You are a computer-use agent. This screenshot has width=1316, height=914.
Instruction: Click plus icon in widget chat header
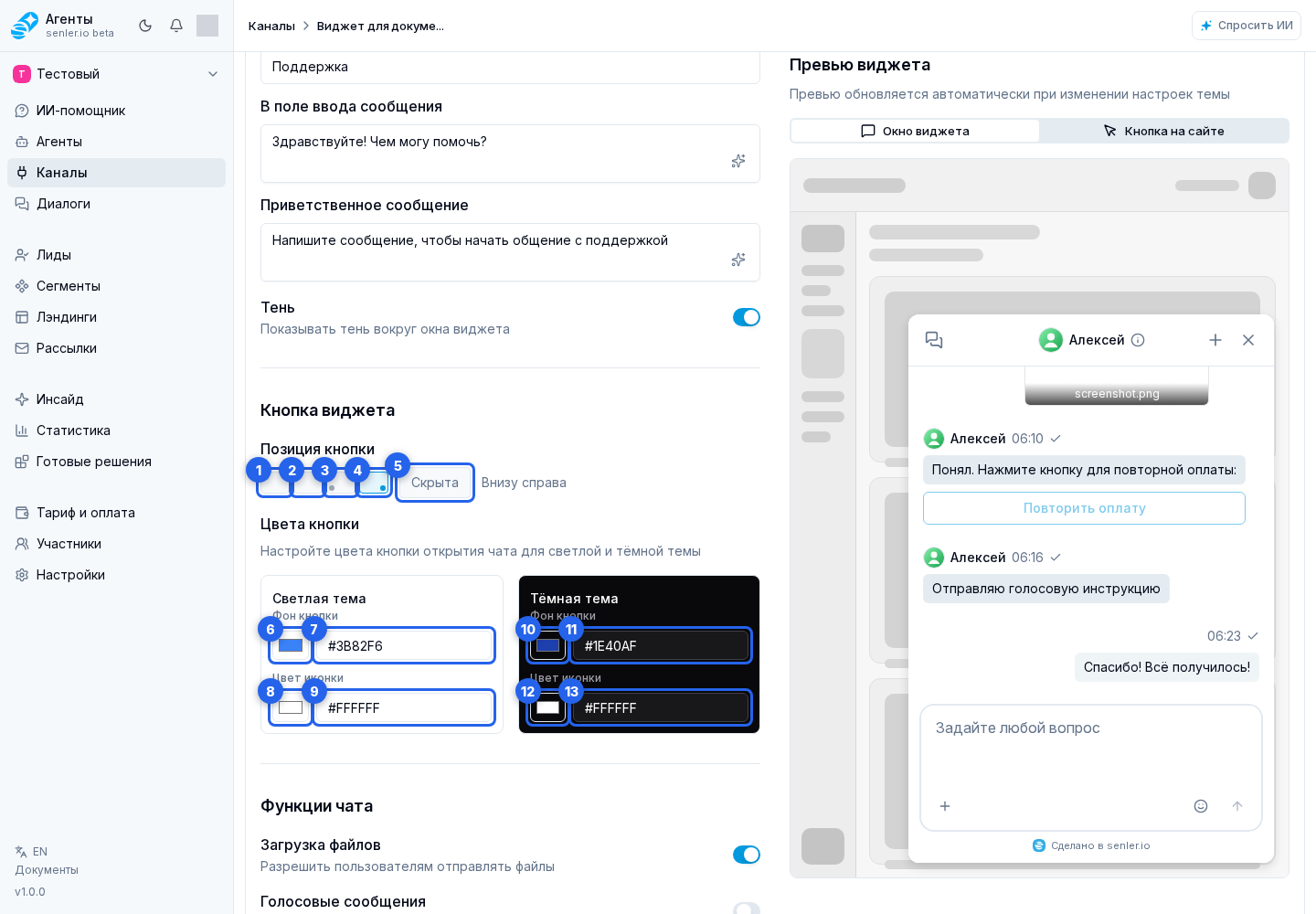click(1215, 340)
